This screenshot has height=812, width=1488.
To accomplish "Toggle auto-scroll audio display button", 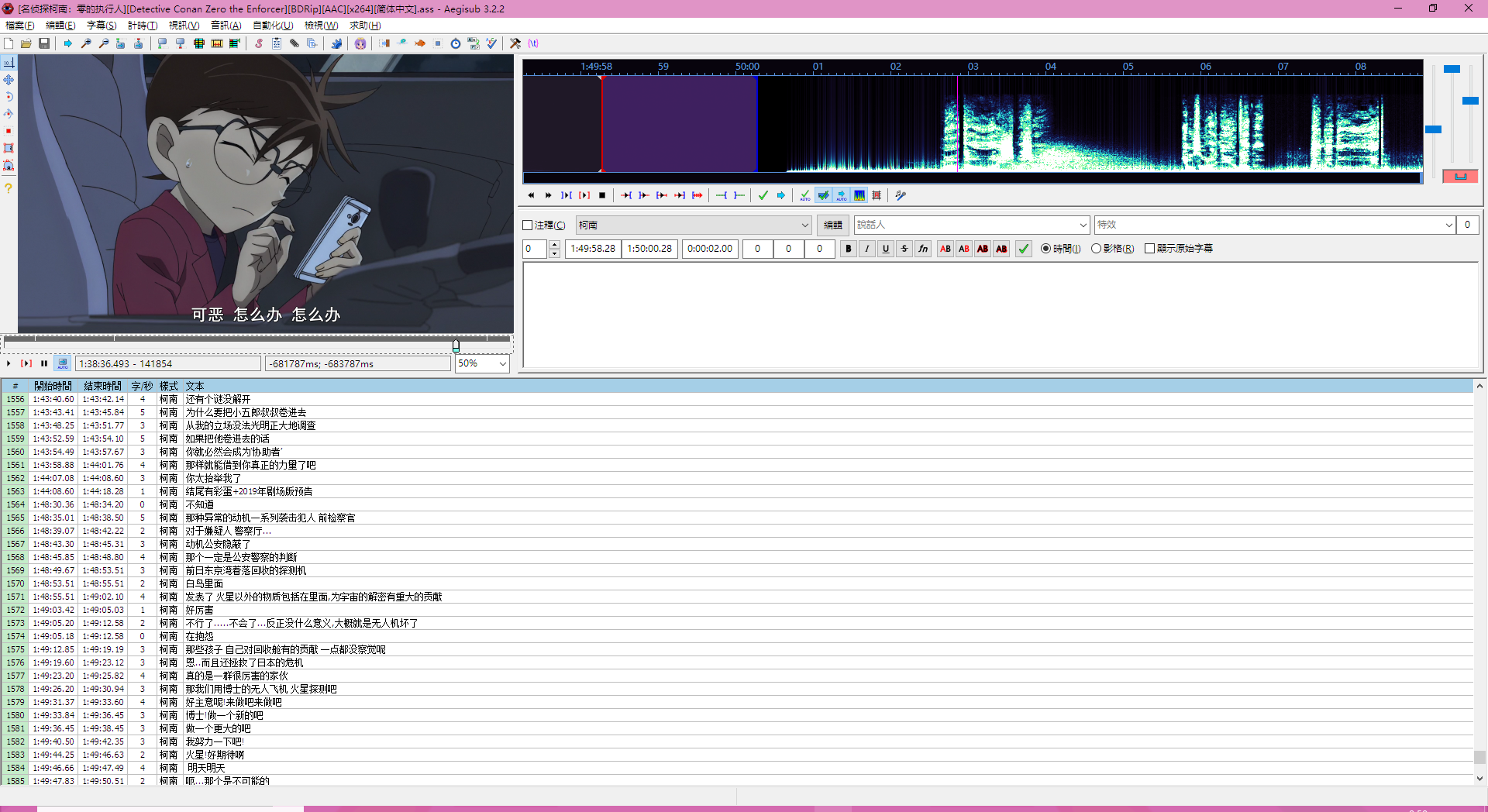I will [x=841, y=195].
